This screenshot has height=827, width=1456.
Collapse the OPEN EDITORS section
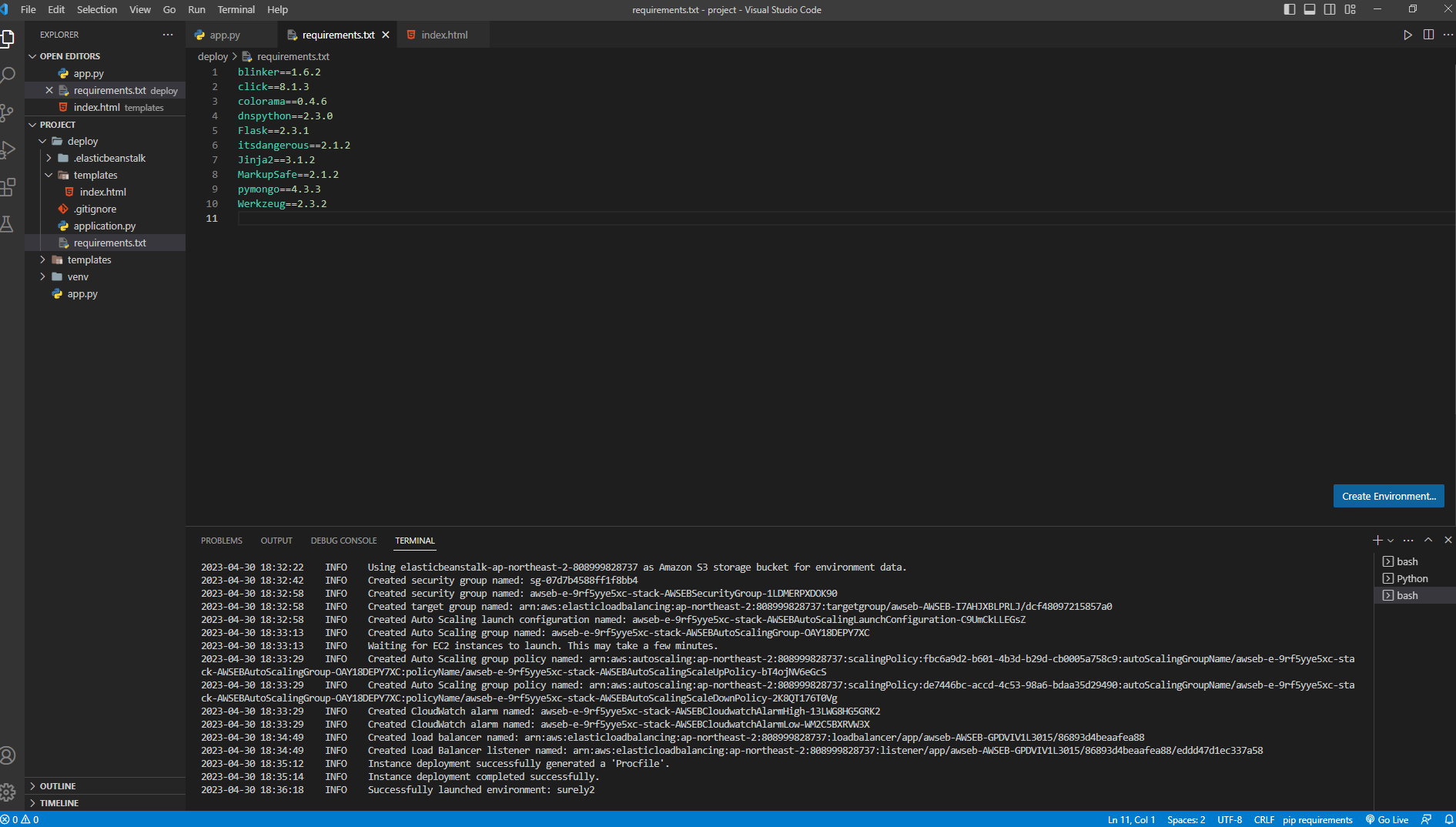point(32,56)
